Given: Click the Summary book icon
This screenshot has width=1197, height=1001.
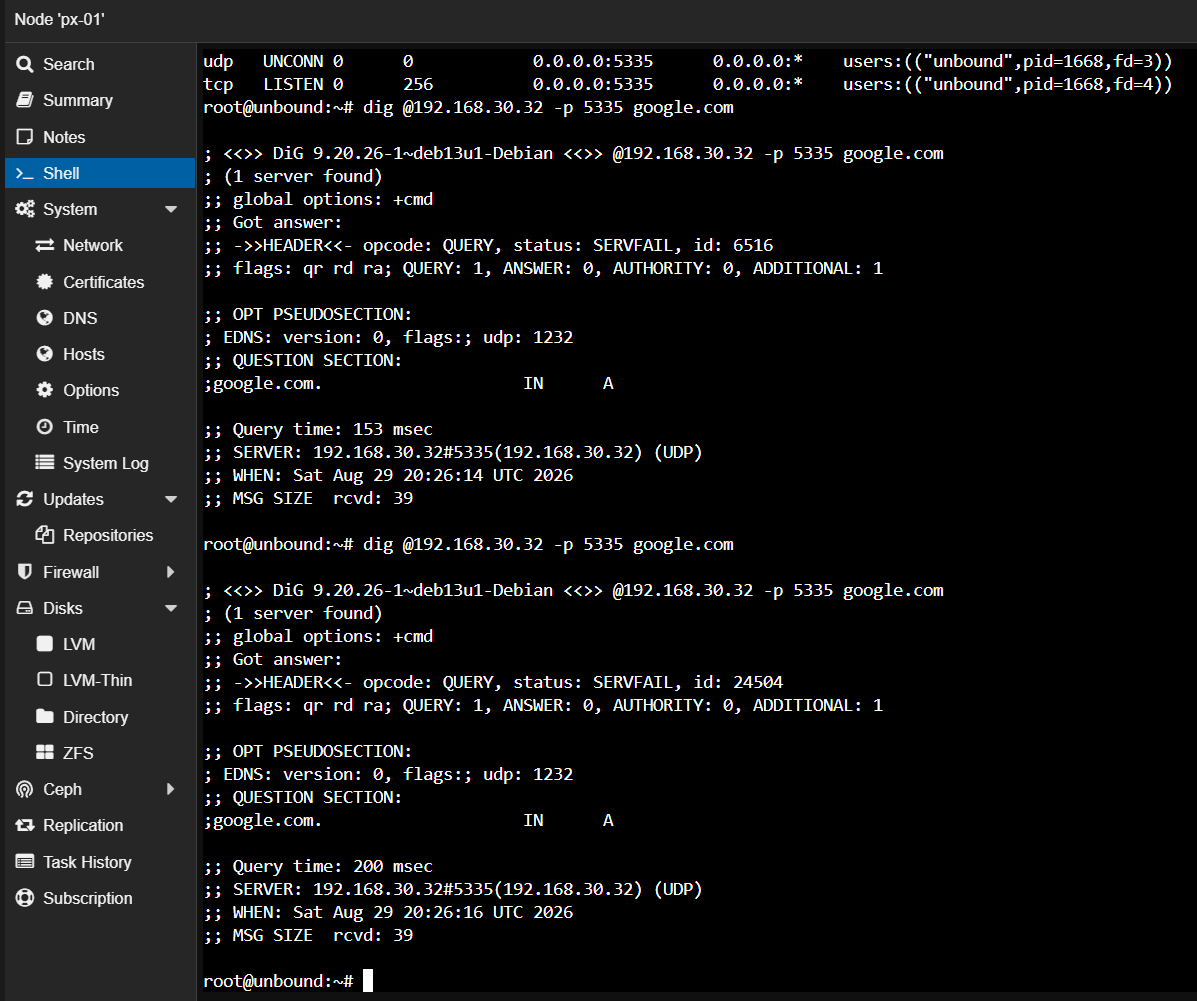Looking at the screenshot, I should (x=24, y=100).
